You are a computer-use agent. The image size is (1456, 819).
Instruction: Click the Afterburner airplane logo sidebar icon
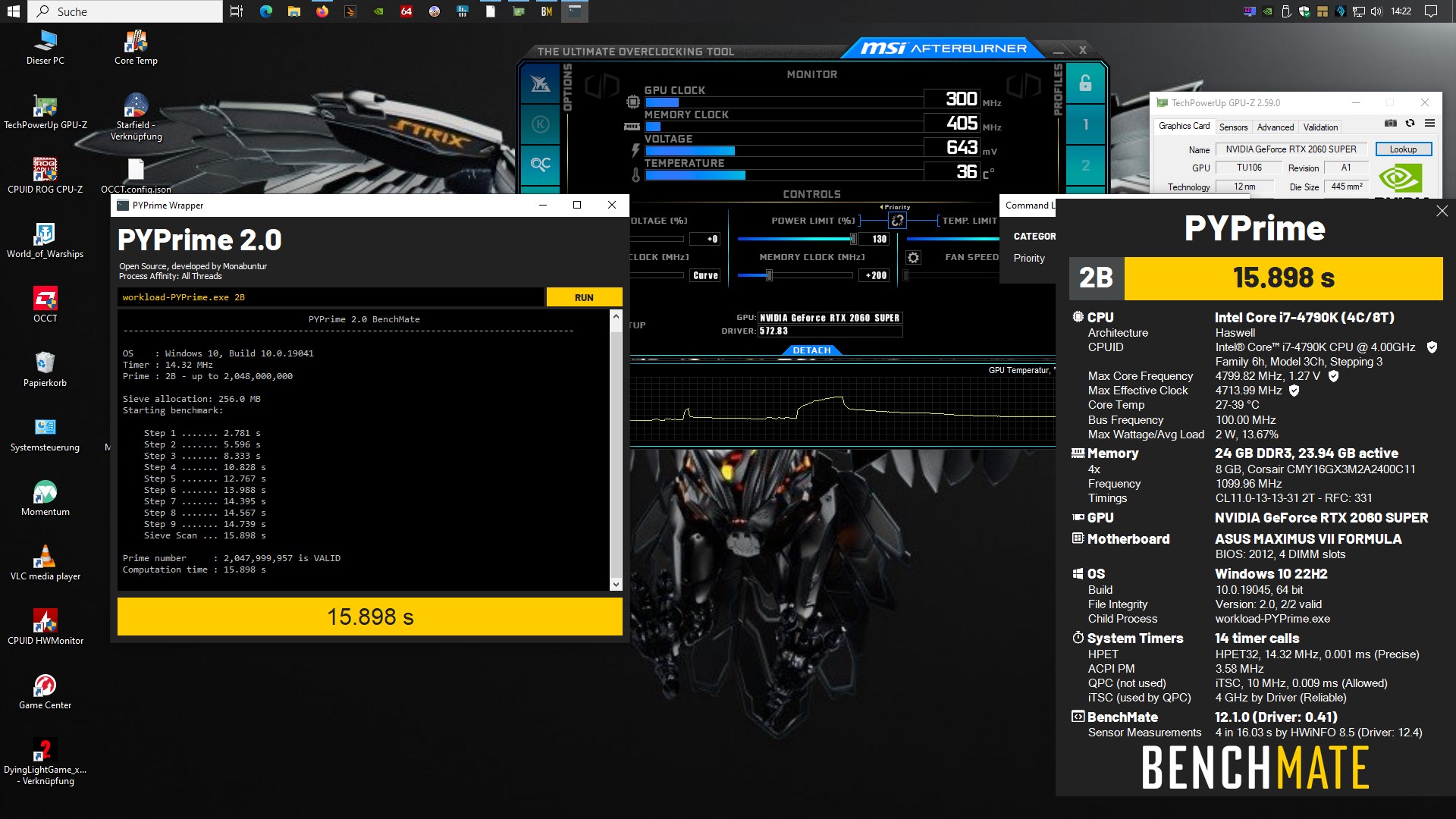pyautogui.click(x=540, y=84)
